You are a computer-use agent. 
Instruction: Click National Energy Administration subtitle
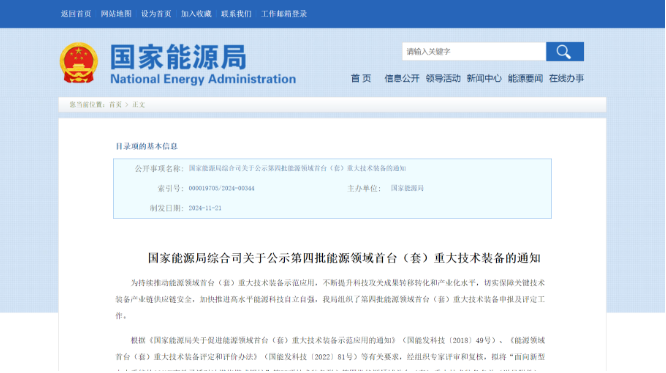(203, 79)
